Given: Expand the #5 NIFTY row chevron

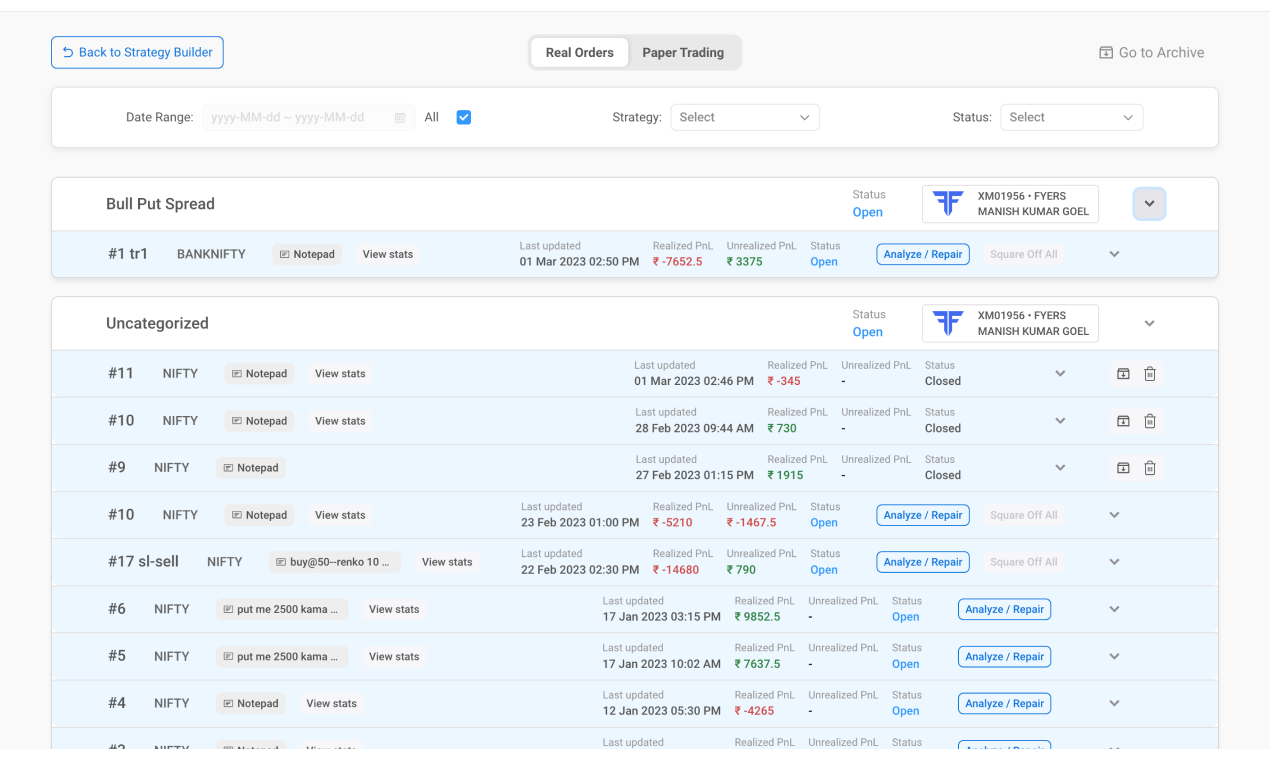Looking at the screenshot, I should (1114, 656).
